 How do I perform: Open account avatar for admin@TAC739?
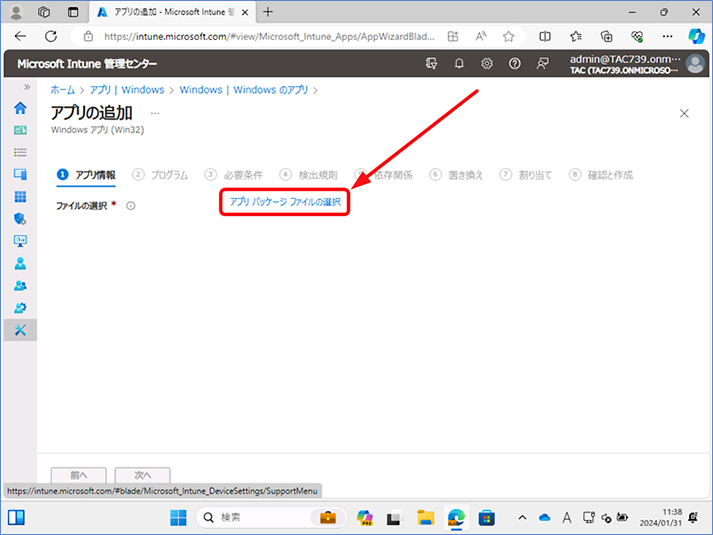coord(695,64)
